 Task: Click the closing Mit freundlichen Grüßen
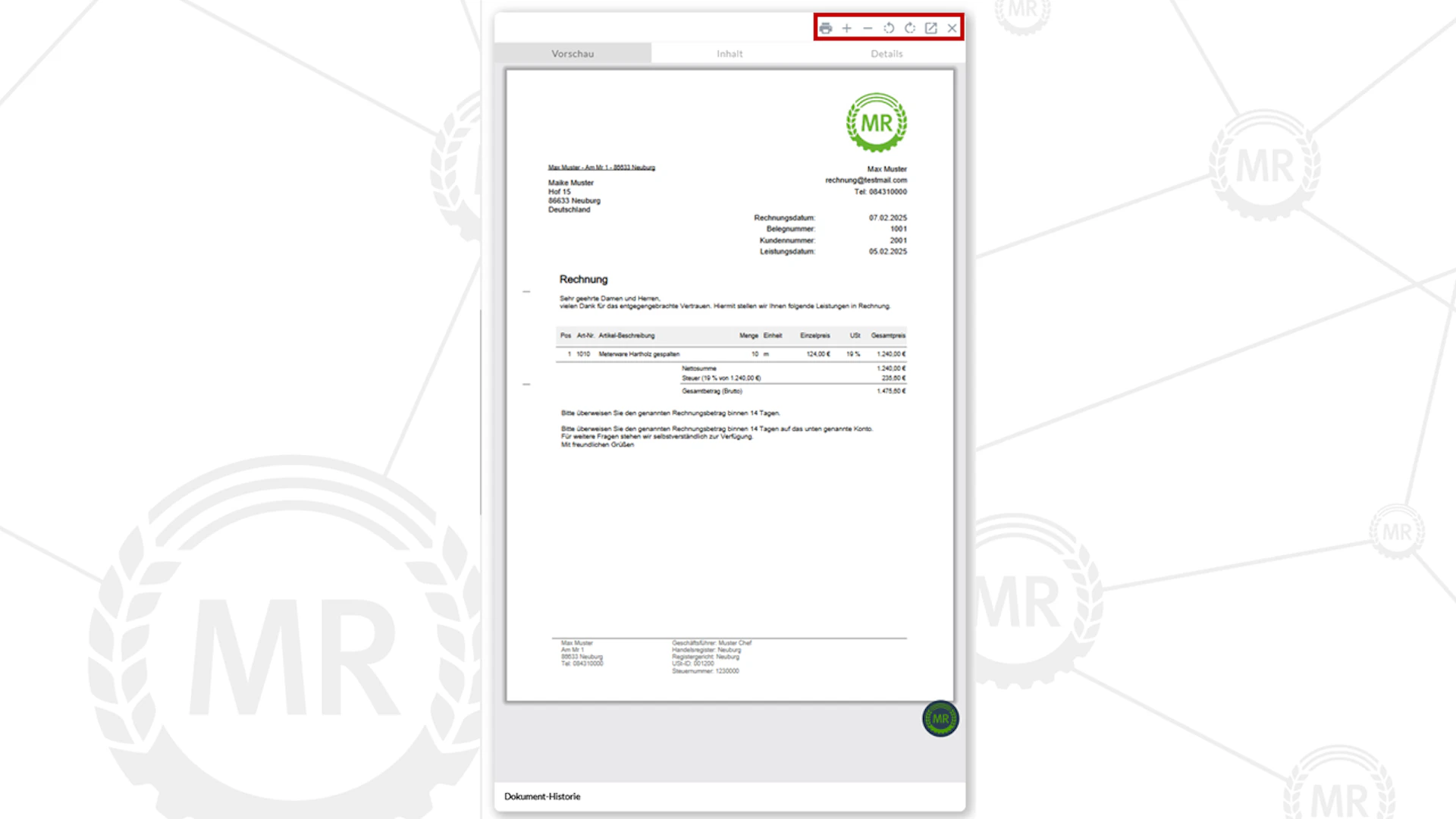[x=598, y=445]
